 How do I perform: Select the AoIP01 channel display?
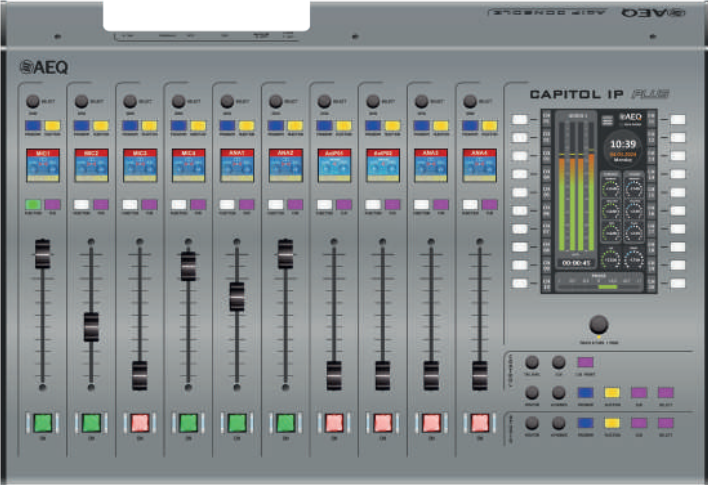[x=334, y=165]
